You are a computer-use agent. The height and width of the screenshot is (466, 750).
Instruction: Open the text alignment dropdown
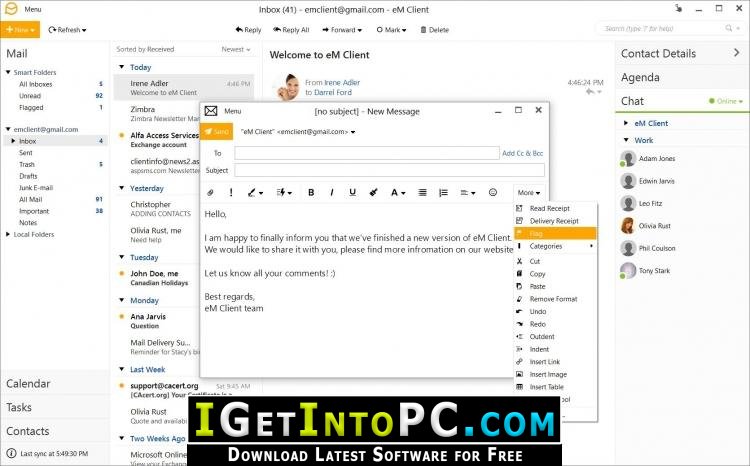467,192
